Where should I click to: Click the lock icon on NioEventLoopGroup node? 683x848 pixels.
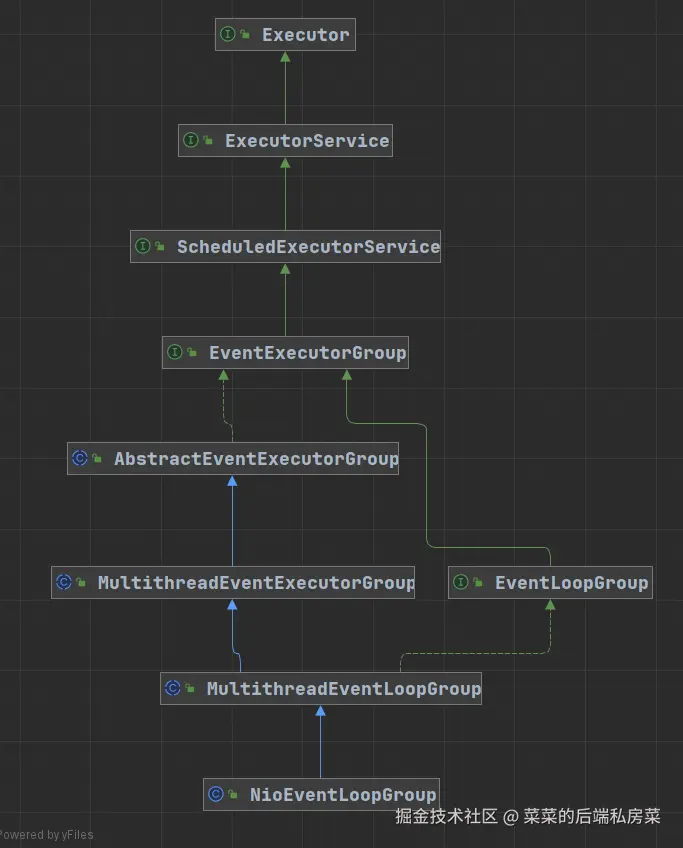tap(233, 794)
